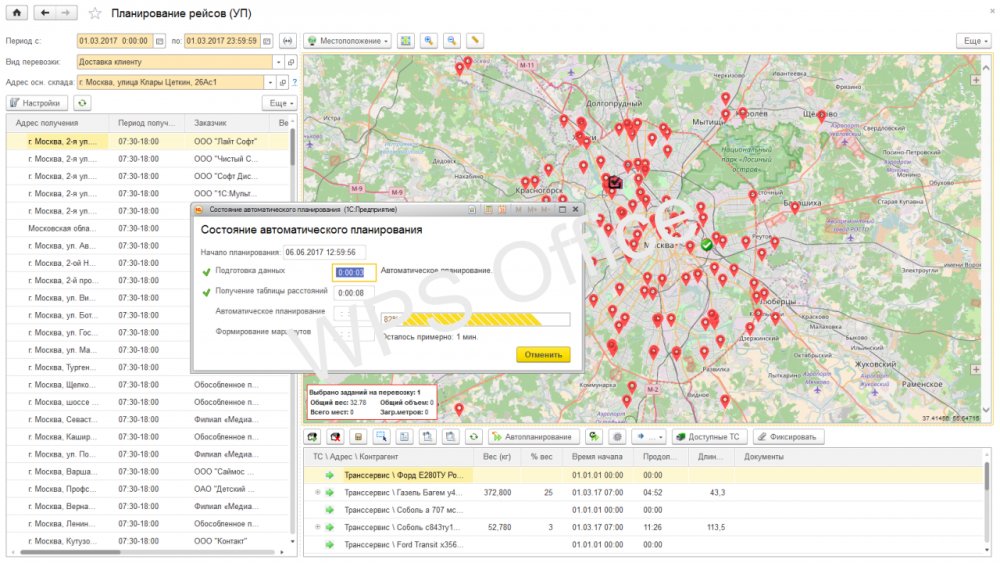Viewport: 1000px width, 563px height.
Task: Click the map zoom out magnifier icon
Action: pos(452,41)
